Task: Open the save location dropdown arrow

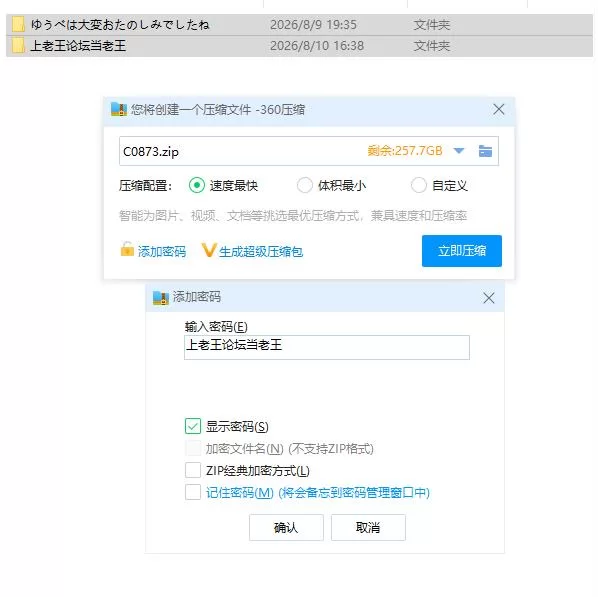Action: tap(459, 151)
